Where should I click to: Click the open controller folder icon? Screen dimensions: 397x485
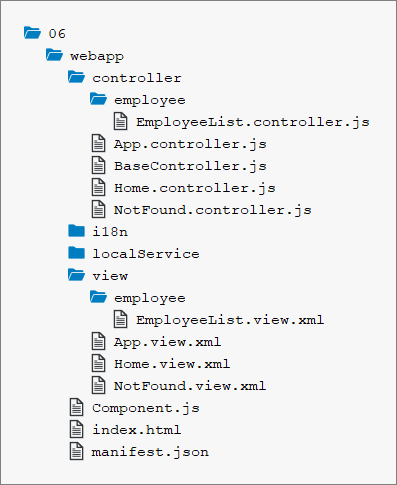76,77
